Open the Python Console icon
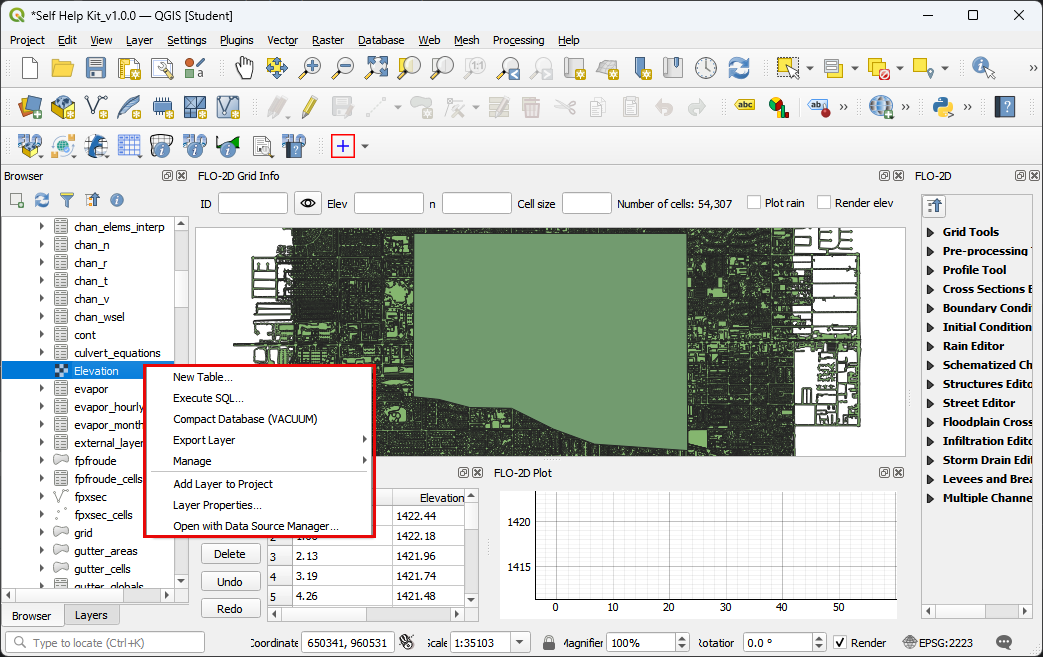 [940, 106]
